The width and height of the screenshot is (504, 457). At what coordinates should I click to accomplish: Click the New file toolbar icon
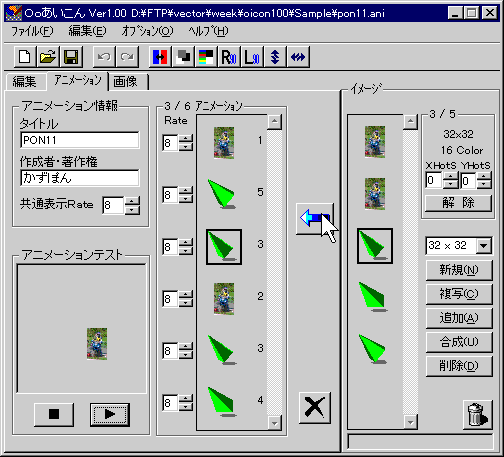coord(25,57)
